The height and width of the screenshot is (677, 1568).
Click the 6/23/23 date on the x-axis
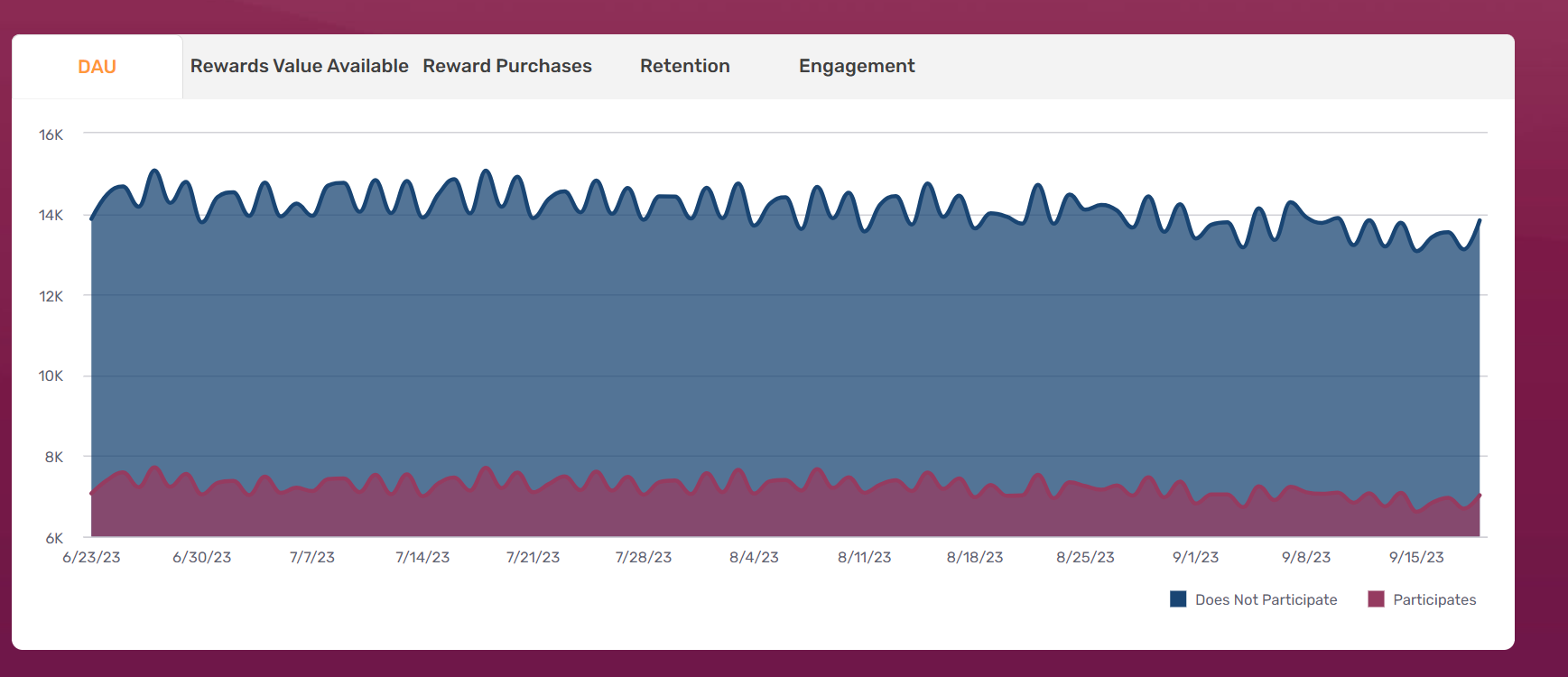click(91, 557)
